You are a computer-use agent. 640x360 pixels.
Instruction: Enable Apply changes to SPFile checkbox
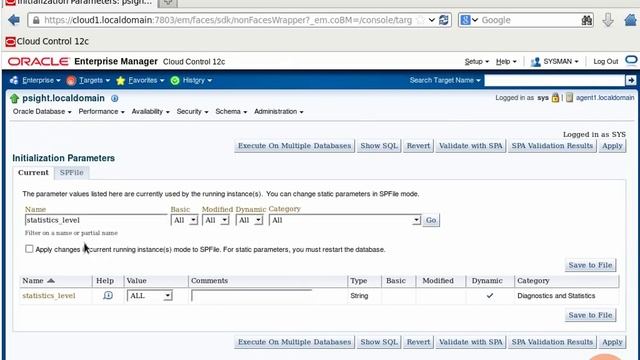pos(29,249)
